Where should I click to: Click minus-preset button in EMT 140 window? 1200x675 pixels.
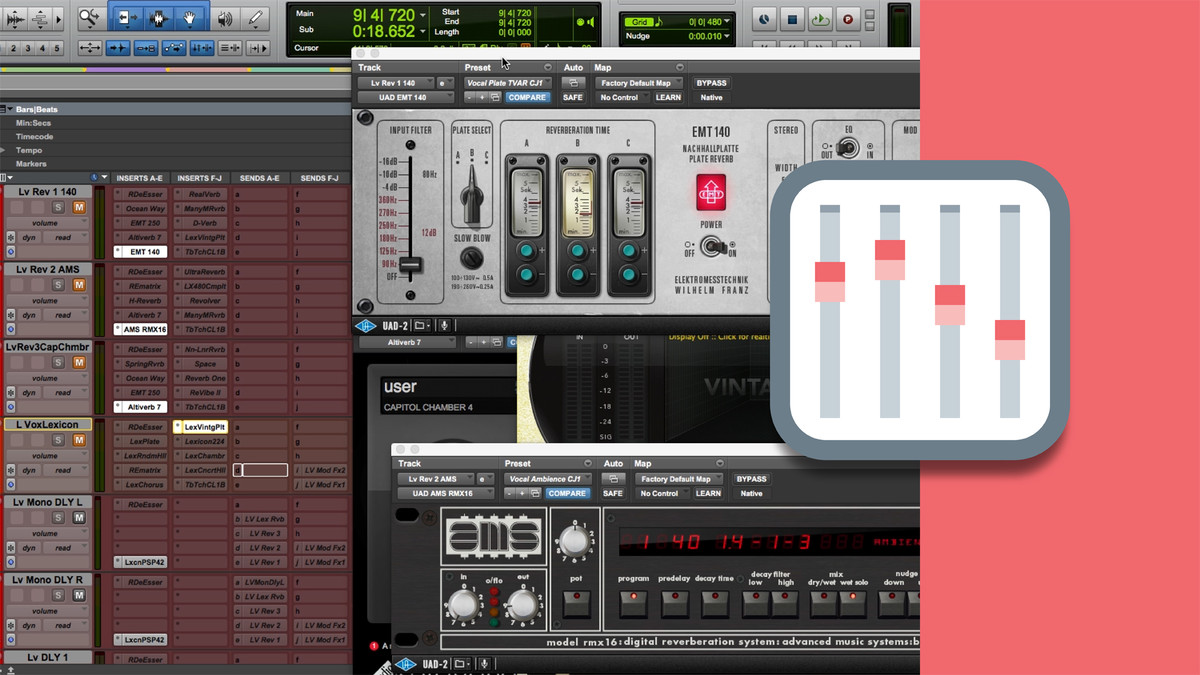[470, 98]
